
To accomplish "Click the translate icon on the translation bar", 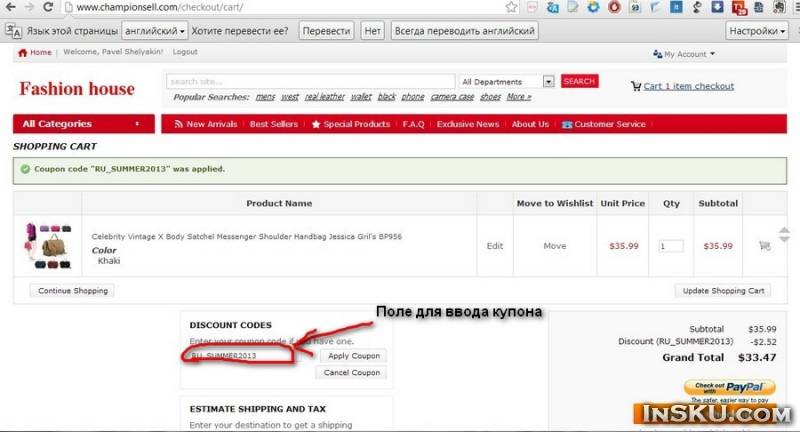I will pos(13,31).
